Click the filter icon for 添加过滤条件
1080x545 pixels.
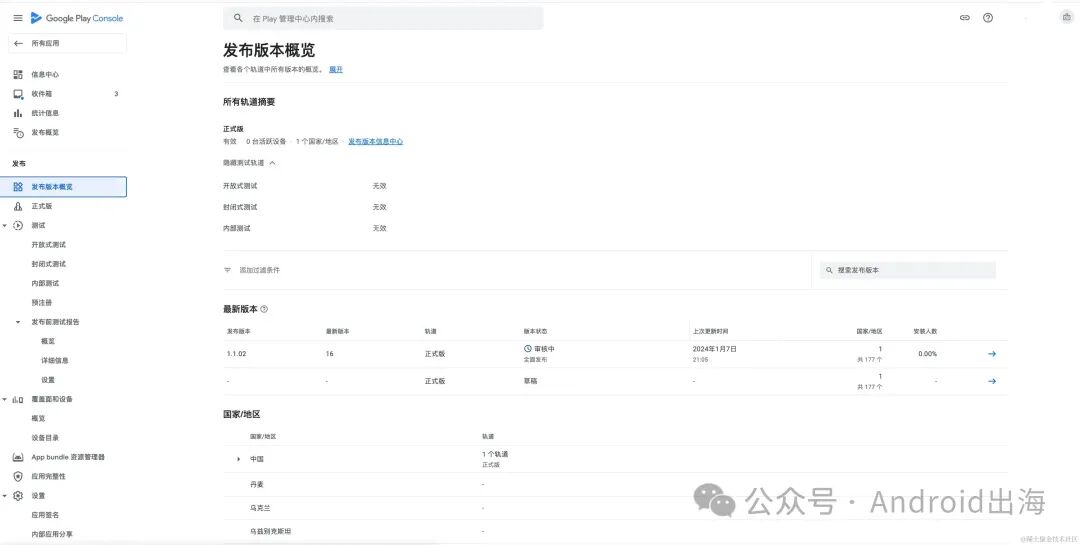(x=227, y=270)
